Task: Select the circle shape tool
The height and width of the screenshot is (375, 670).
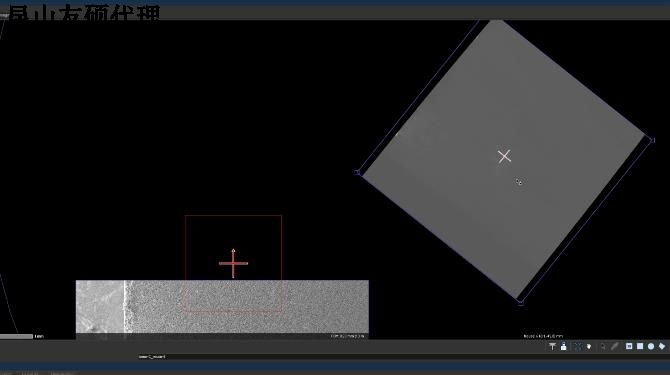Action: pyautogui.click(x=651, y=346)
